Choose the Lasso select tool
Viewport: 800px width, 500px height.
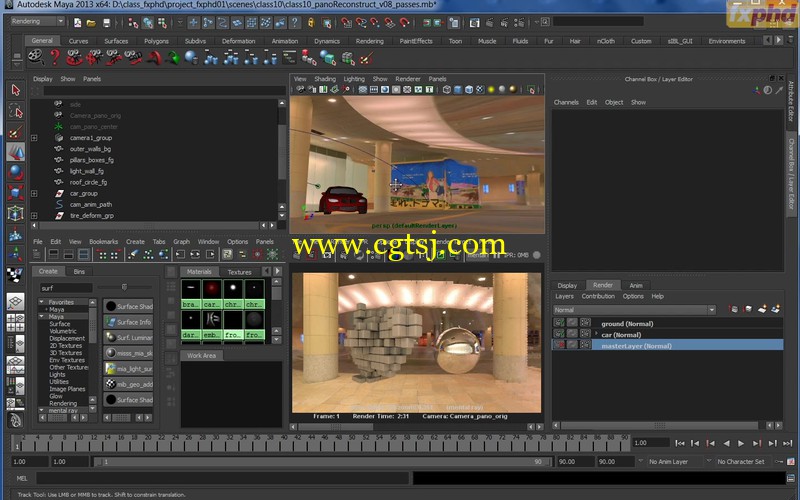click(x=15, y=111)
